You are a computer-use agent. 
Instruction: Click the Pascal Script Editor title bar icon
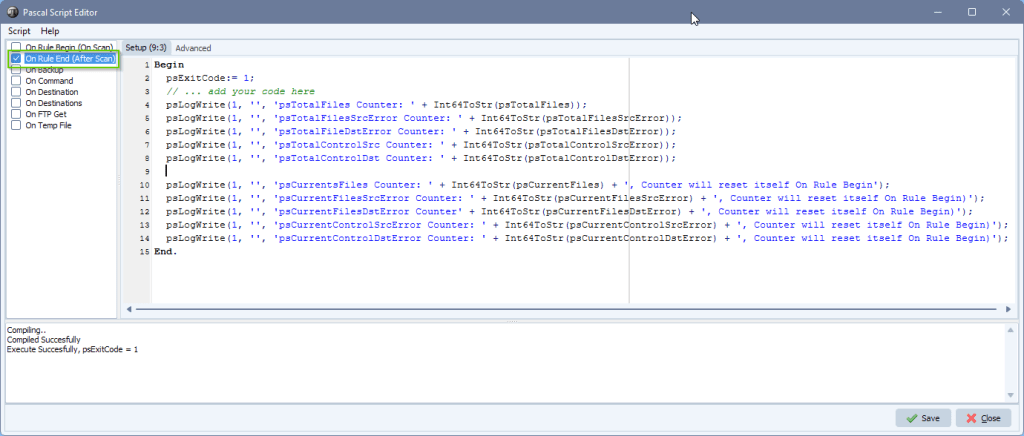(12, 12)
